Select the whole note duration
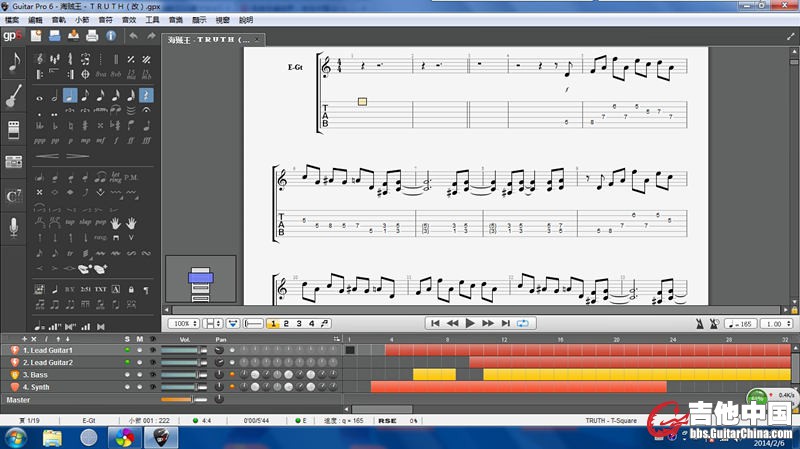Image resolution: width=800 pixels, height=449 pixels. 39,95
